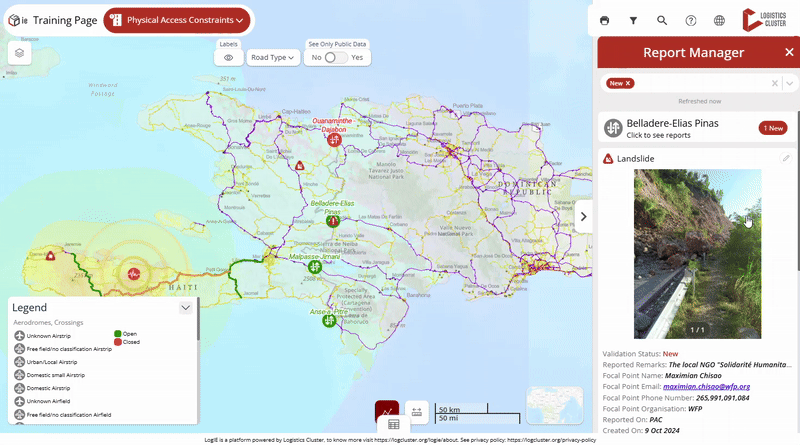Open the maximian.chisao@wfp.org email link
The height and width of the screenshot is (445, 800).
(706, 386)
